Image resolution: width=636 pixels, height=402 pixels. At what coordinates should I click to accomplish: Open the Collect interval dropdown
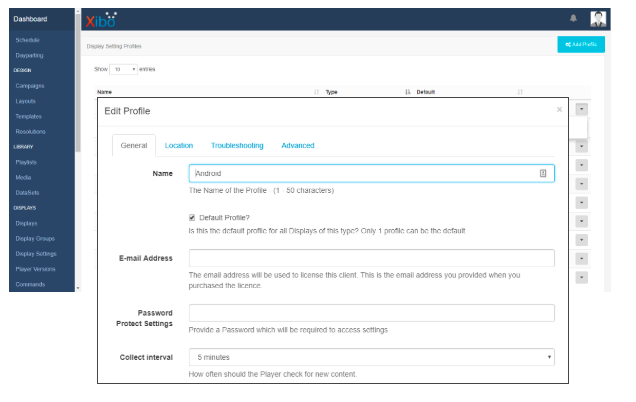pyautogui.click(x=371, y=357)
